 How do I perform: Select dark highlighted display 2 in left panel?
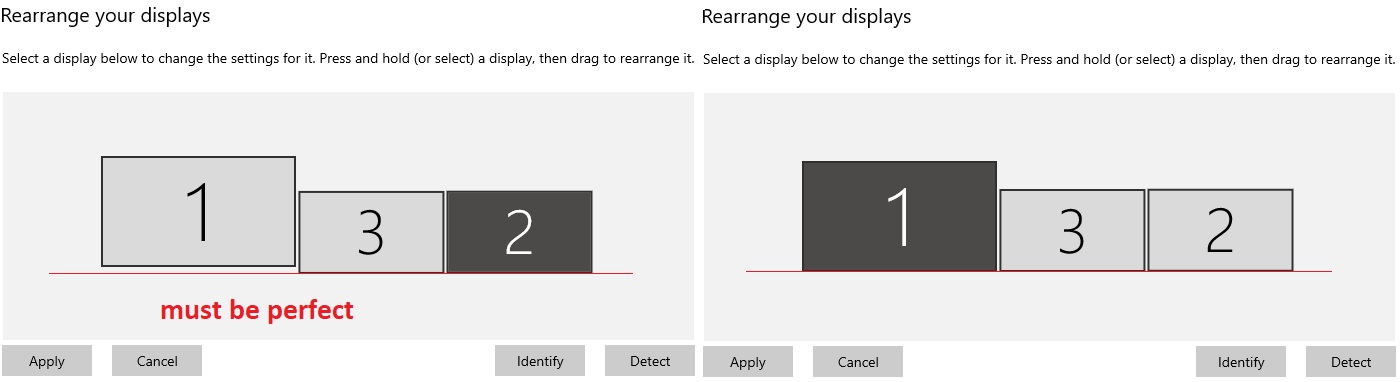coord(519,232)
